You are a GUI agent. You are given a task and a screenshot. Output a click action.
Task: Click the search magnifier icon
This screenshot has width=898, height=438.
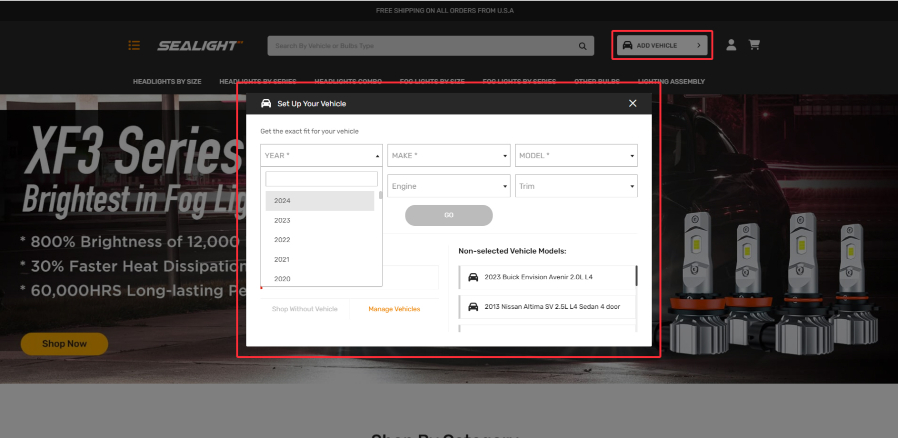coord(582,46)
